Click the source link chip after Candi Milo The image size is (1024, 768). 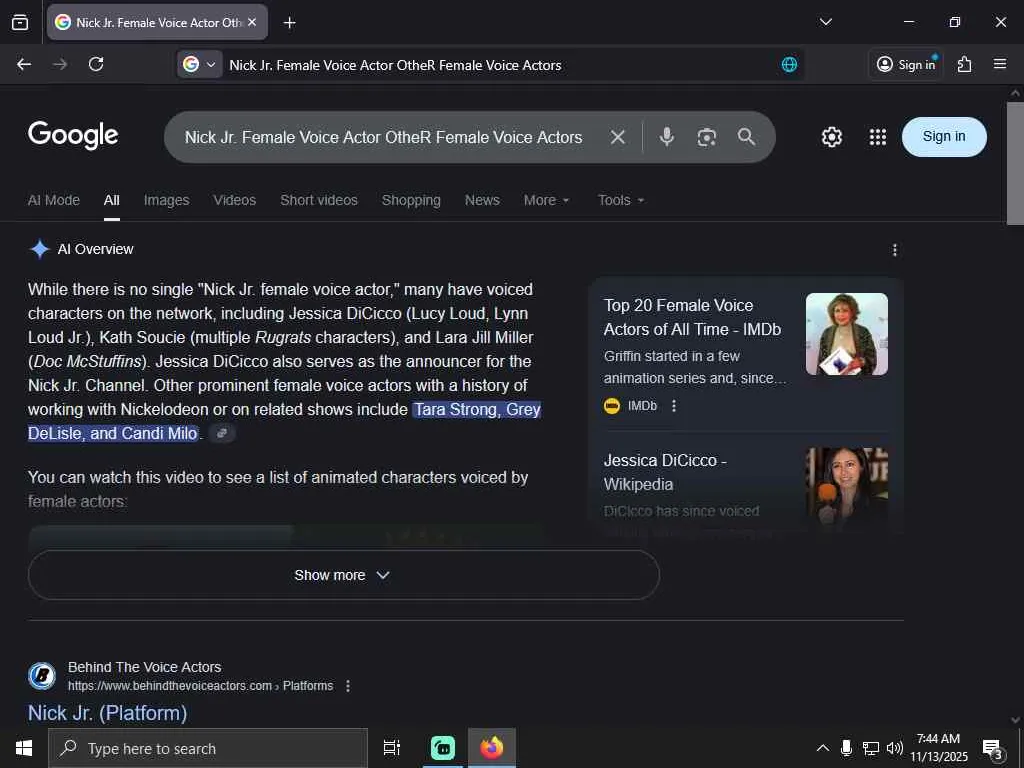pyautogui.click(x=222, y=433)
